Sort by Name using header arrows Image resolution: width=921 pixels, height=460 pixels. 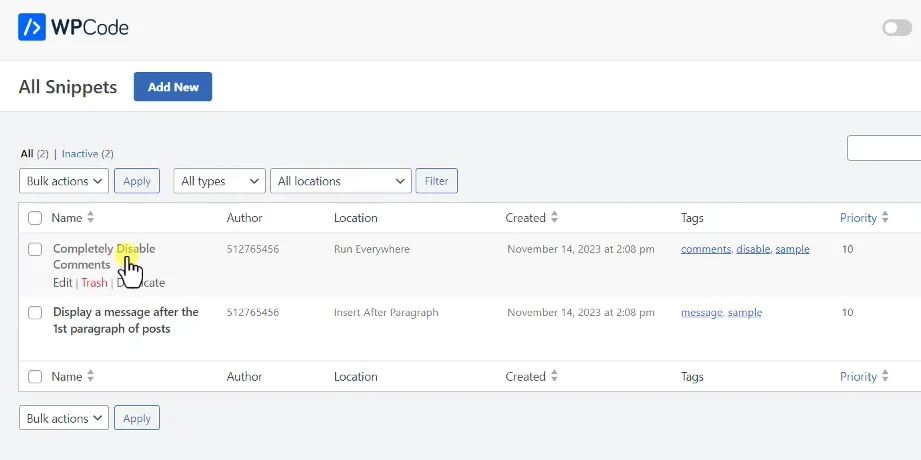coord(90,218)
